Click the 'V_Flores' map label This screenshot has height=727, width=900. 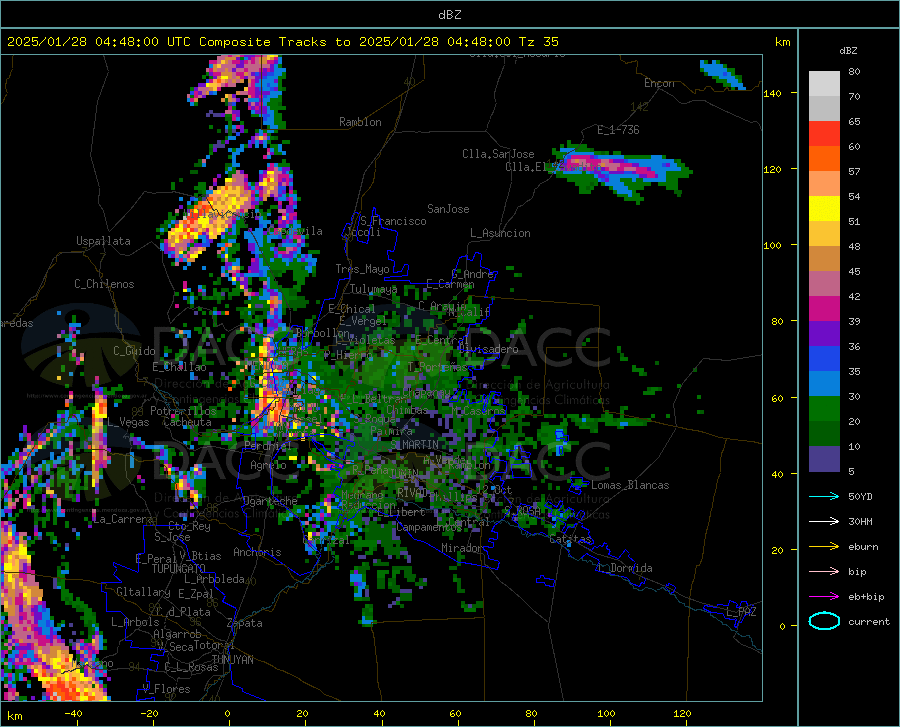pos(166,689)
